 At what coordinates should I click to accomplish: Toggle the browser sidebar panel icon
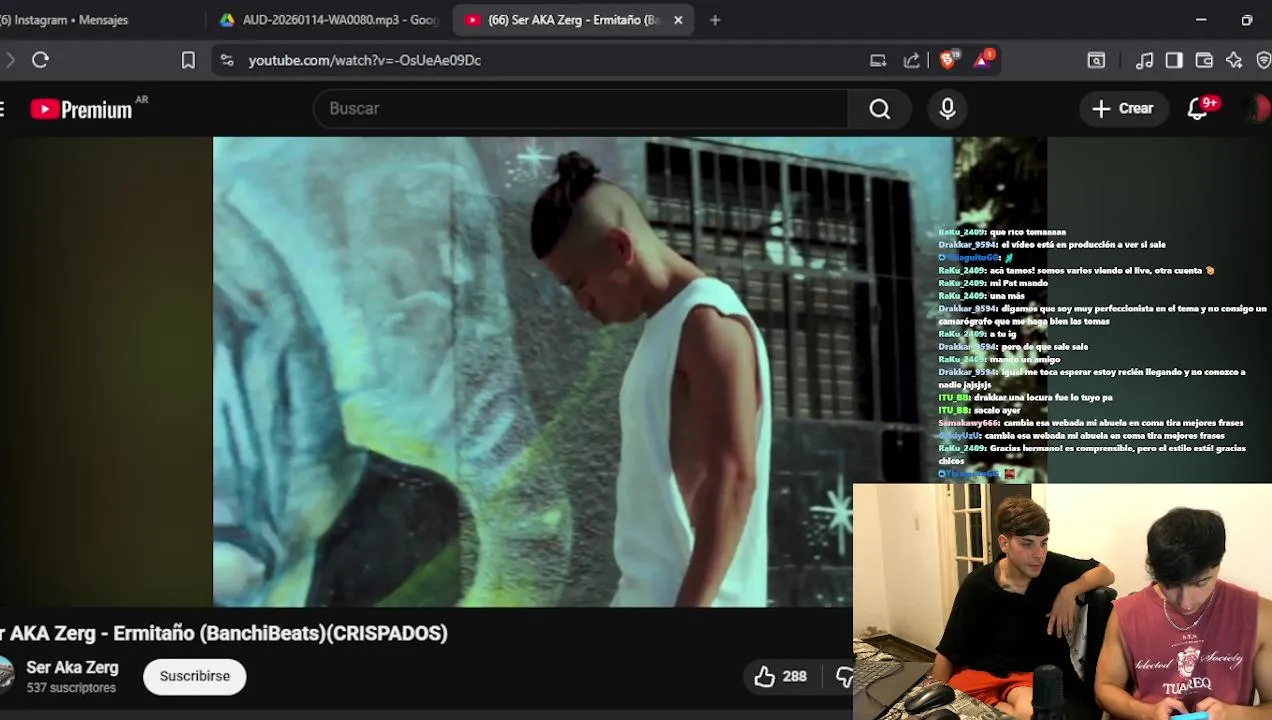[1174, 60]
